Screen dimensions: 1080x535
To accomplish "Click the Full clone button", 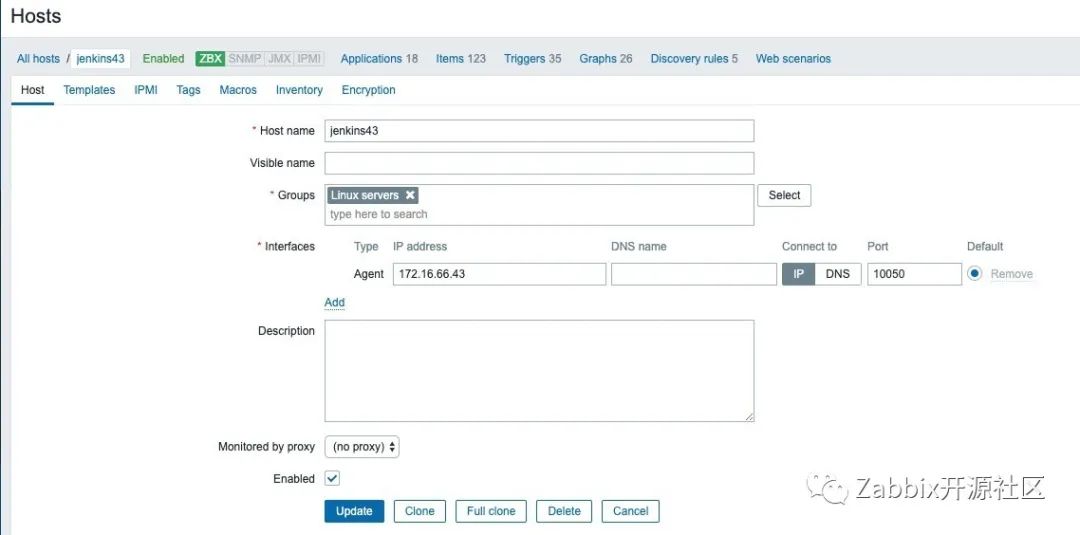I will 491,512.
